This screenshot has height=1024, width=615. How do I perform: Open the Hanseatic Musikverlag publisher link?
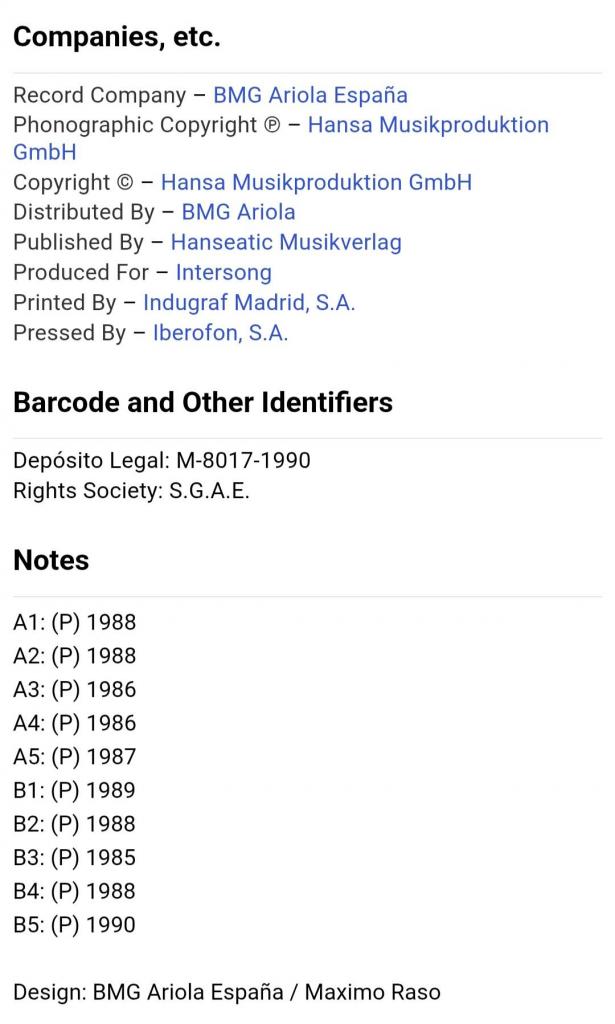286,243
